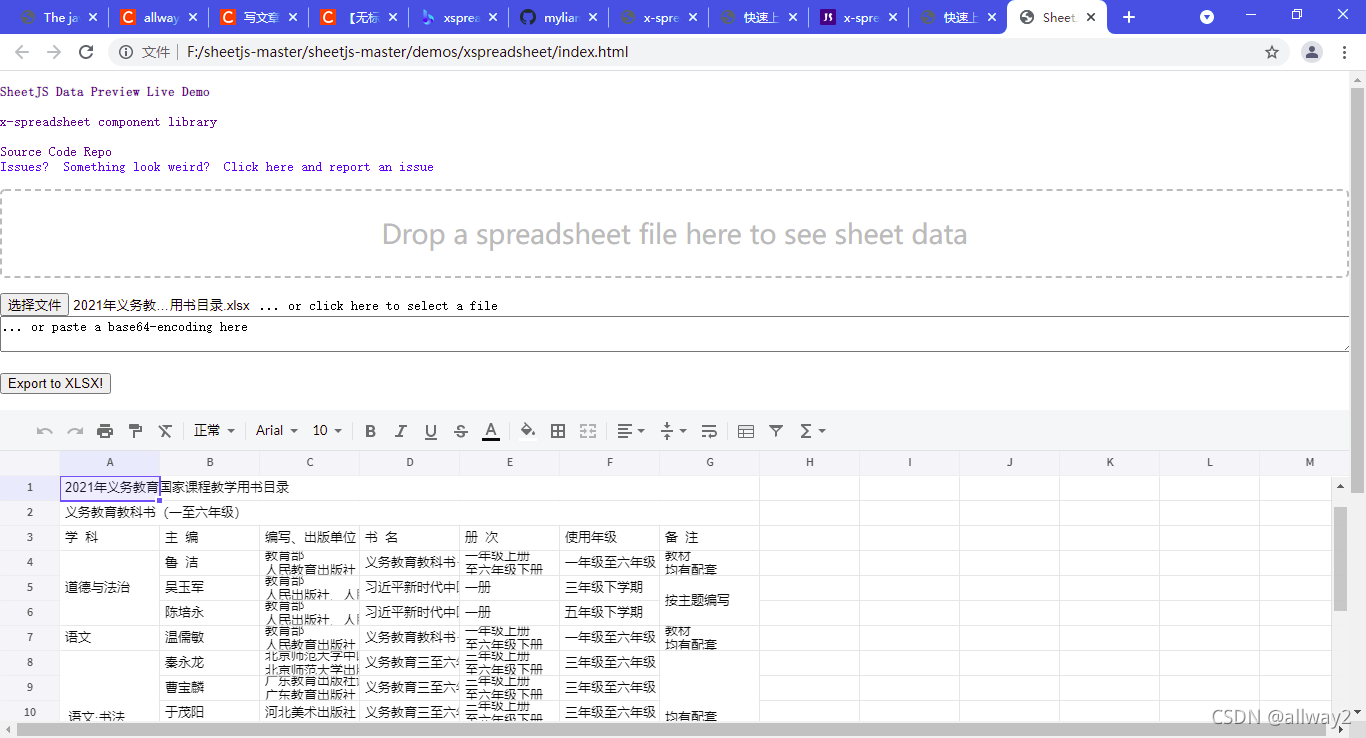Expand the font size 10 dropdown
The width and height of the screenshot is (1366, 738).
327,431
